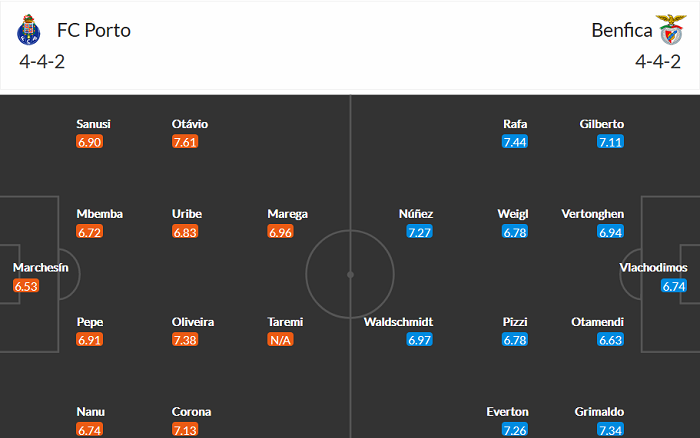Click Otávio's 7.61 rating badge
Viewport: 700px width, 438px height.
coord(185,142)
